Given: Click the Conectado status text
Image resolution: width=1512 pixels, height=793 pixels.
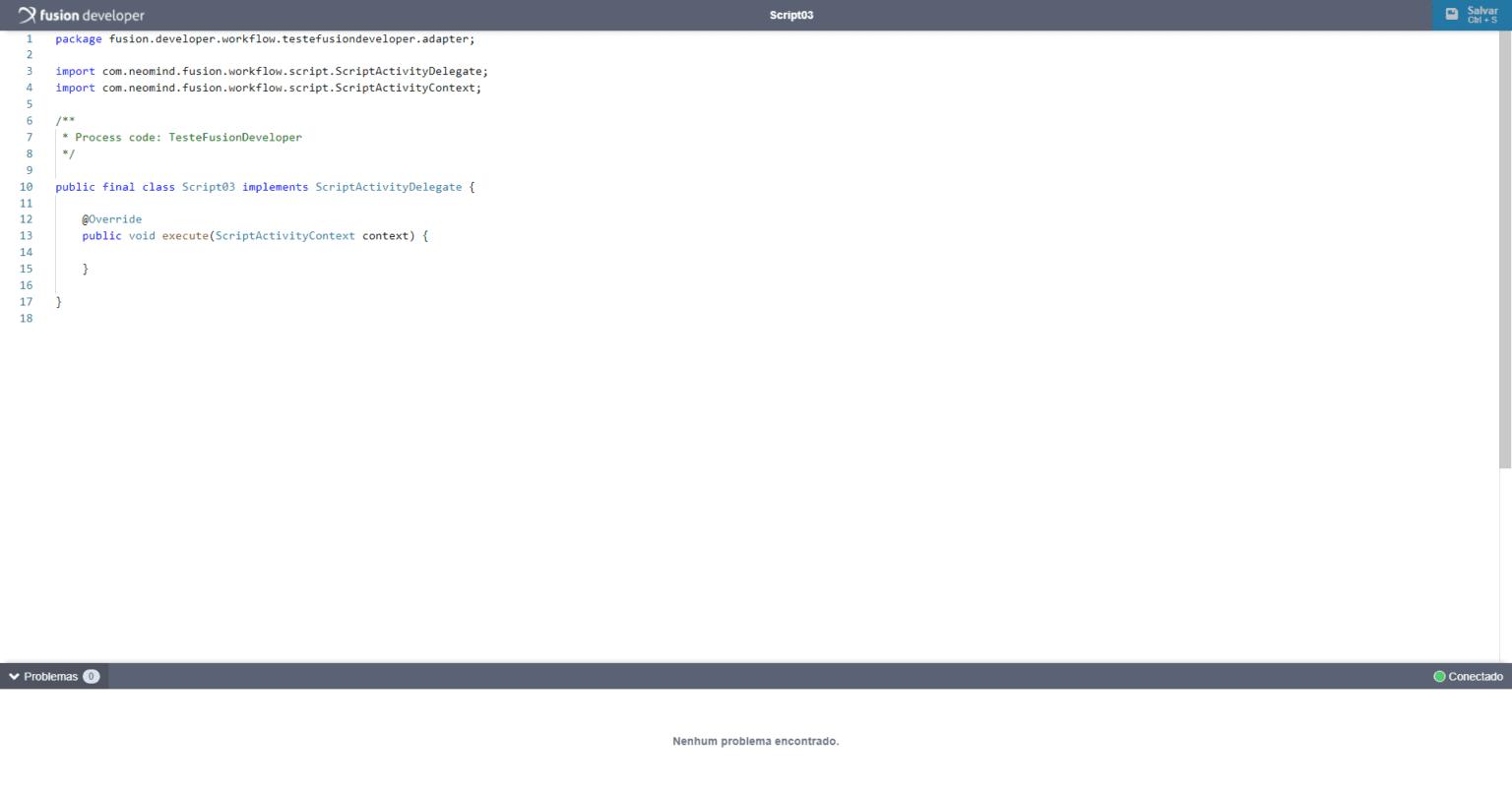Looking at the screenshot, I should pos(1475,677).
